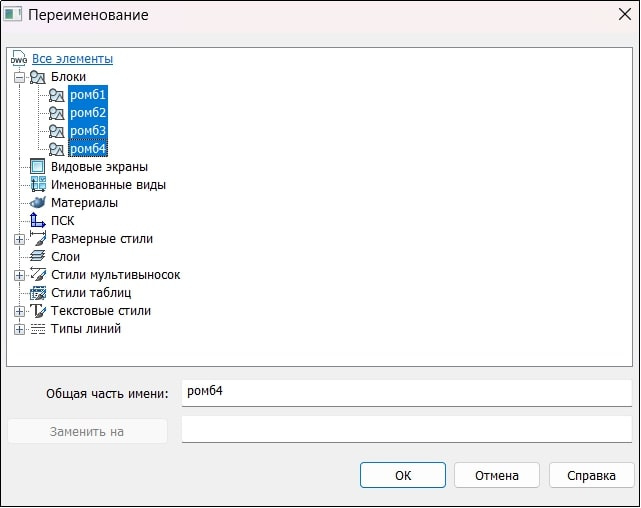Select the Материалы category

pyautogui.click(x=84, y=203)
